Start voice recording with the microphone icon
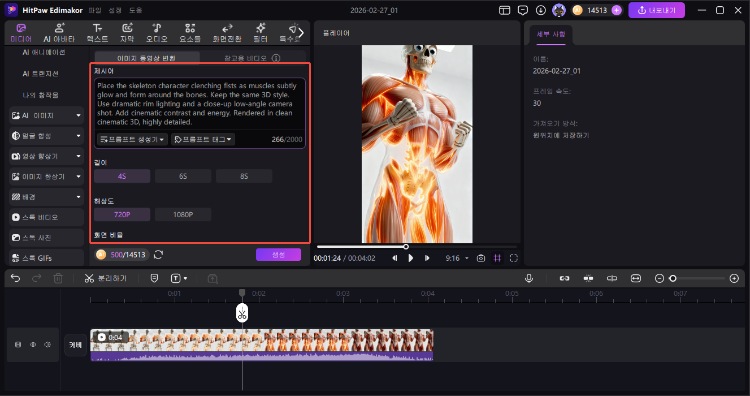The image size is (750, 396). pyautogui.click(x=529, y=278)
